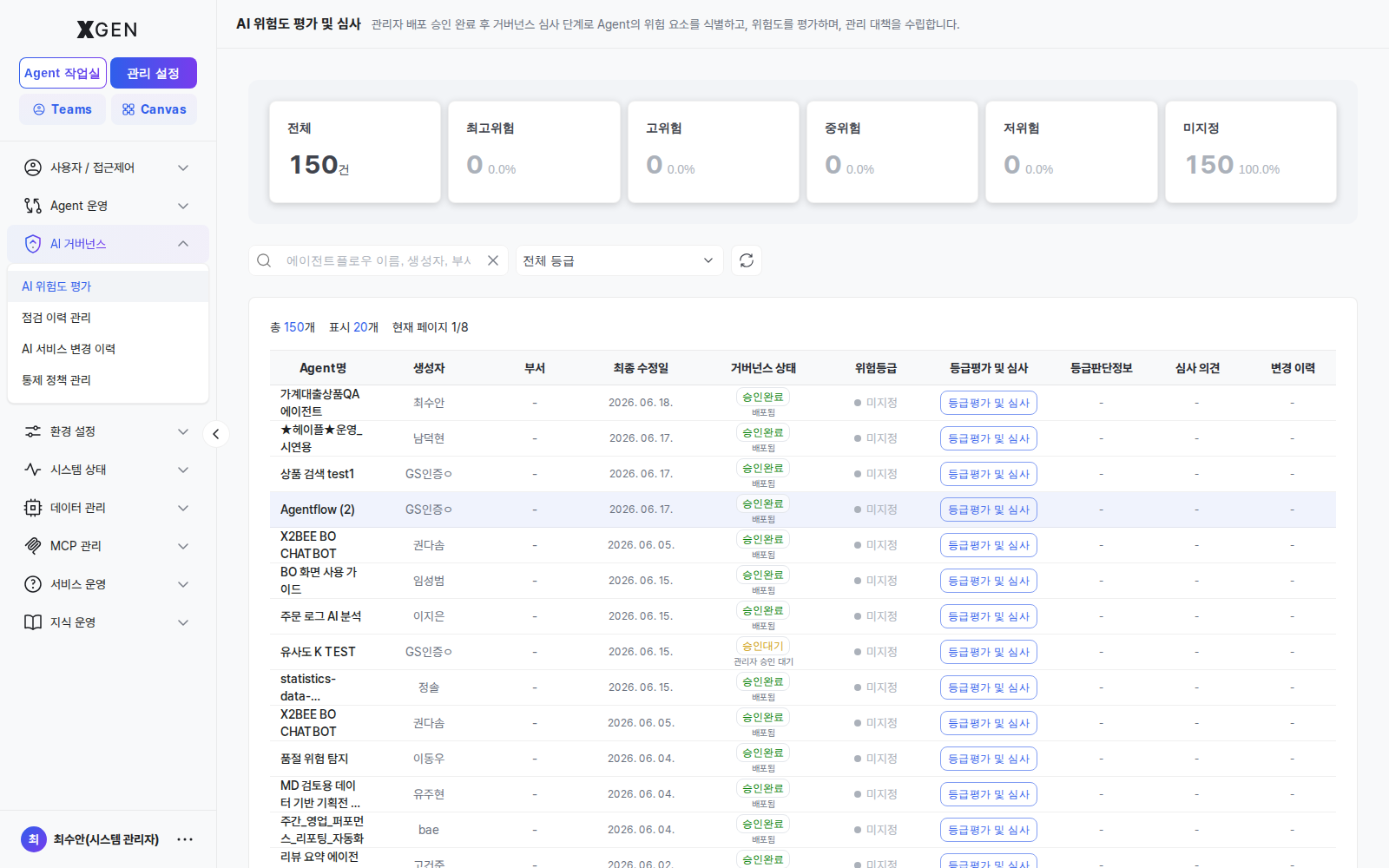
Task: Select the Agentflow (2) row name
Action: pyautogui.click(x=318, y=510)
